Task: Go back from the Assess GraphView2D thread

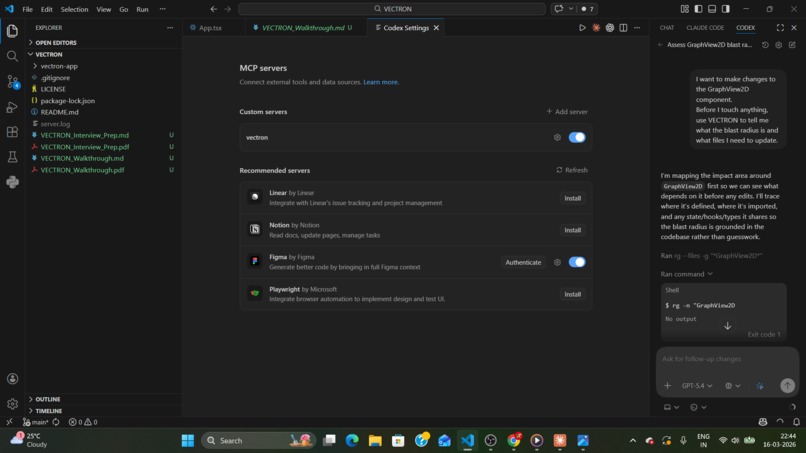Action: pos(661,45)
